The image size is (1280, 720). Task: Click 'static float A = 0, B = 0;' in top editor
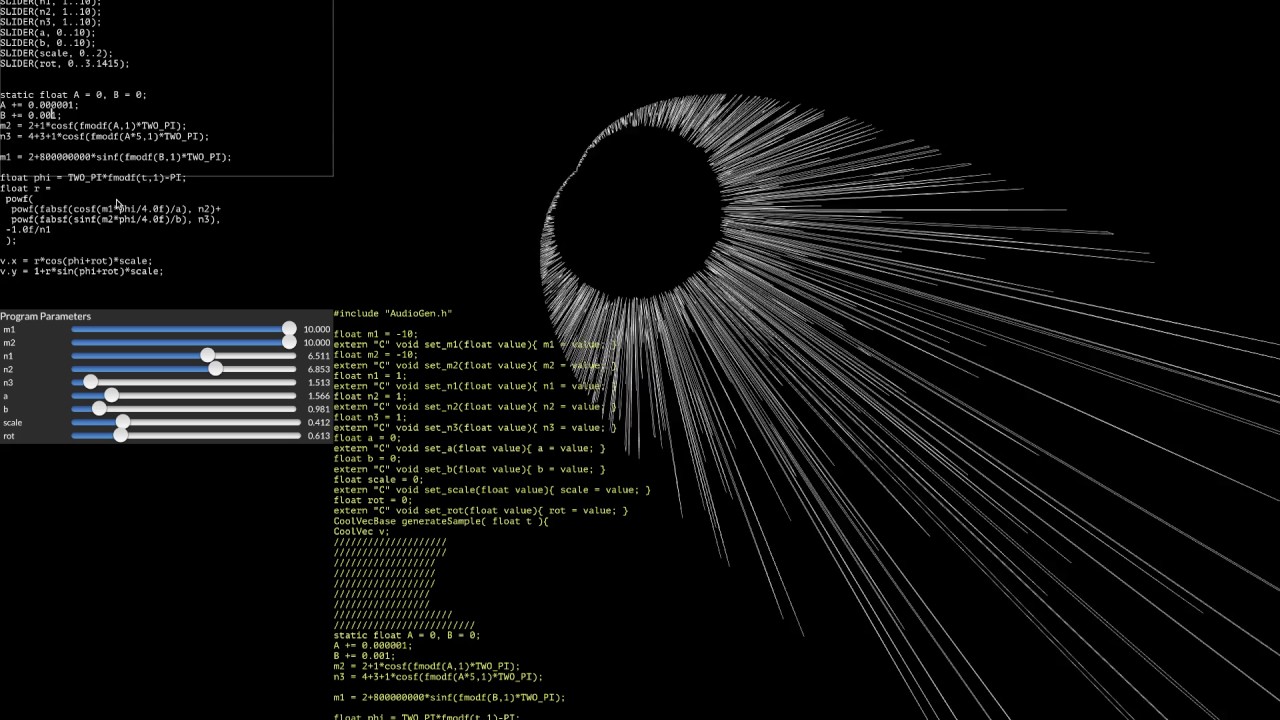point(73,95)
